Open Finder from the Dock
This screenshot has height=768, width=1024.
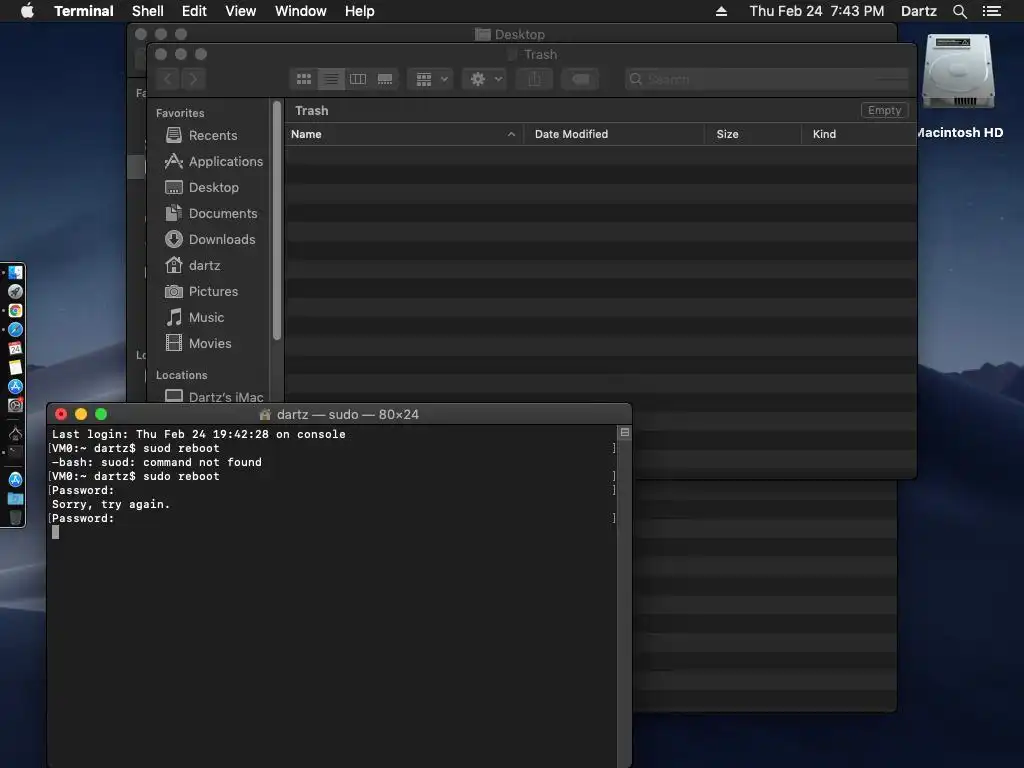tap(15, 272)
